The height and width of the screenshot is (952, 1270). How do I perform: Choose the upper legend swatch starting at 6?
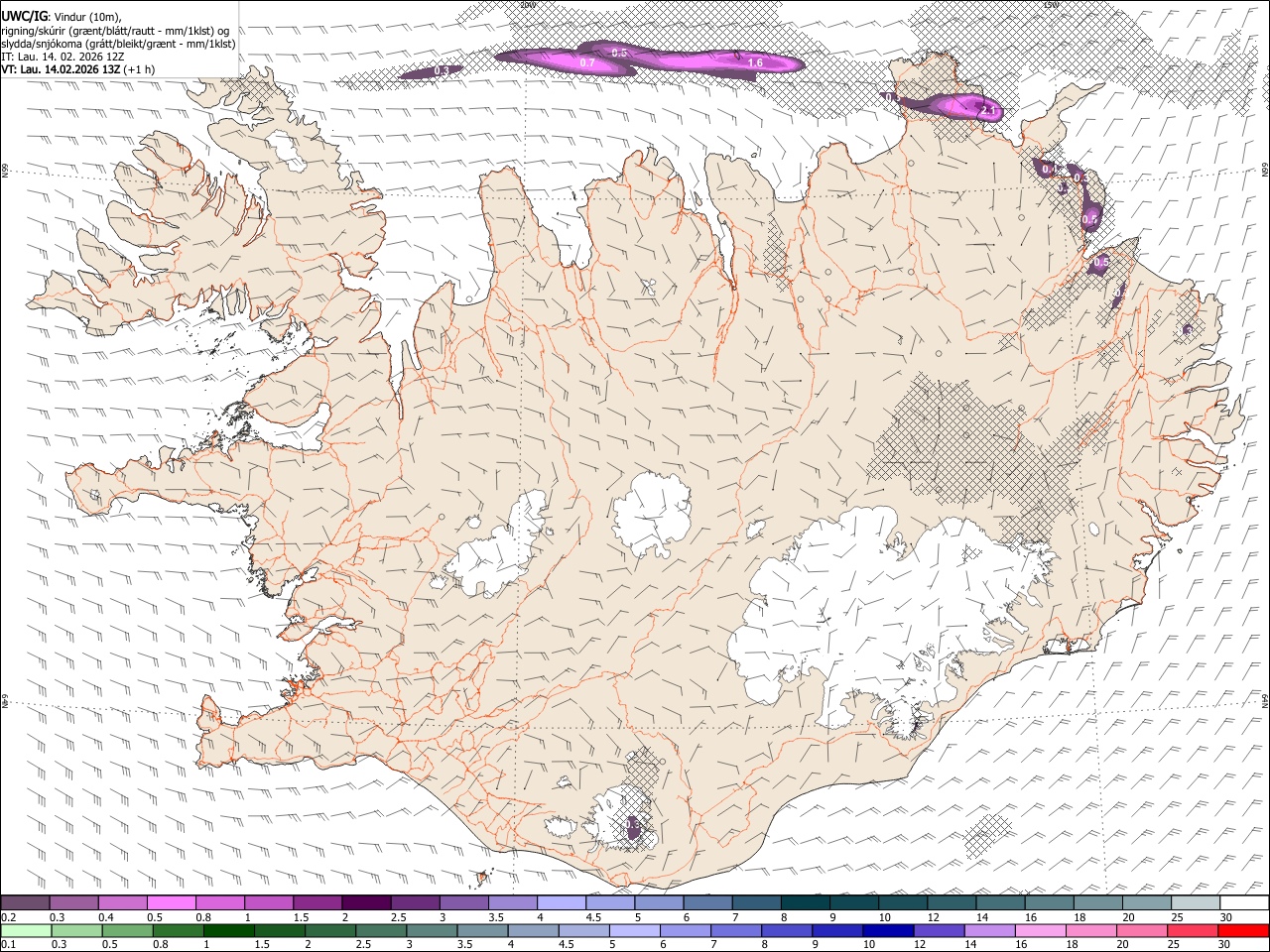(x=706, y=902)
